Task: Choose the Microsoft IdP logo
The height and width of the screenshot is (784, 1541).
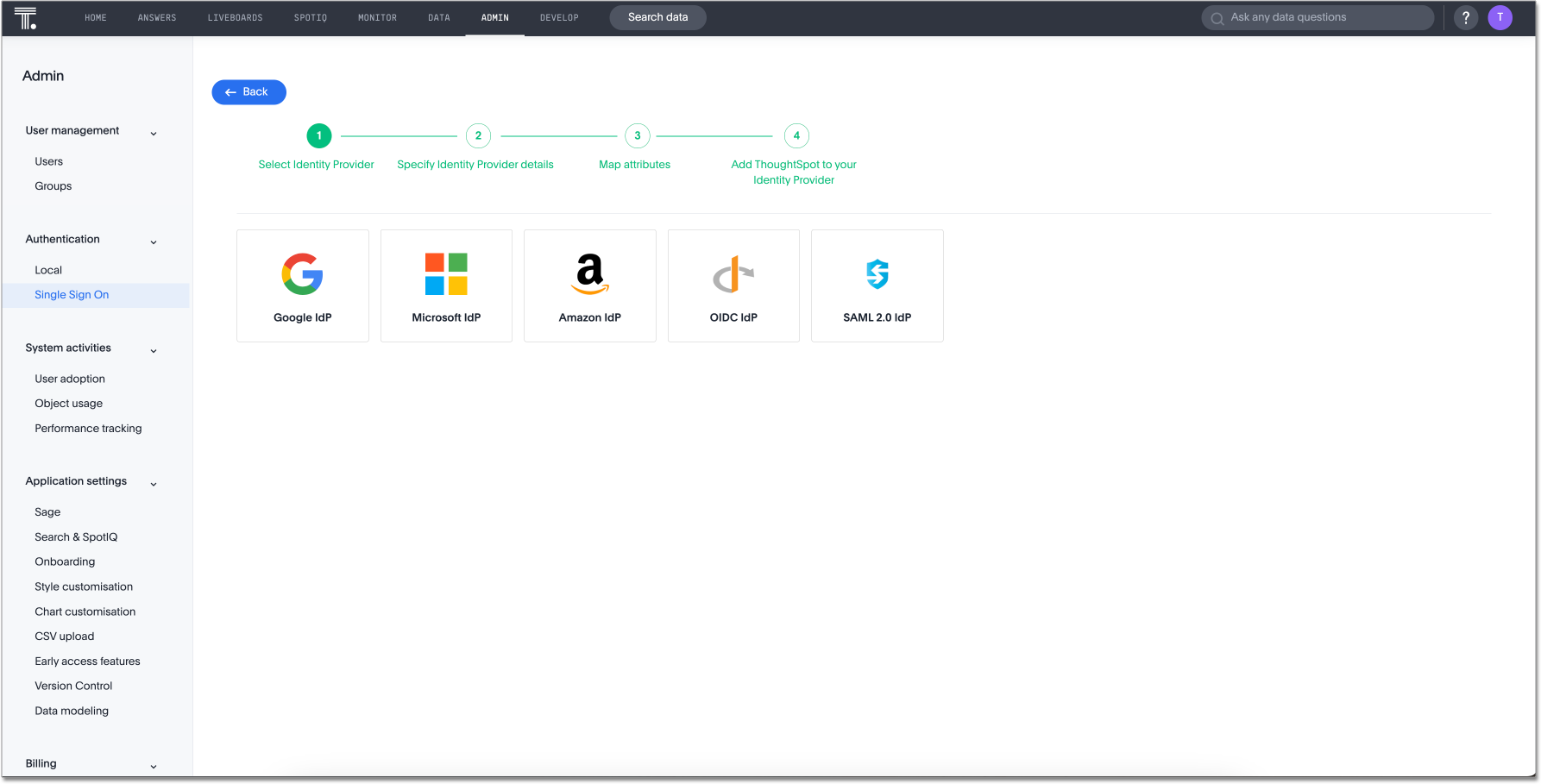Action: point(446,274)
